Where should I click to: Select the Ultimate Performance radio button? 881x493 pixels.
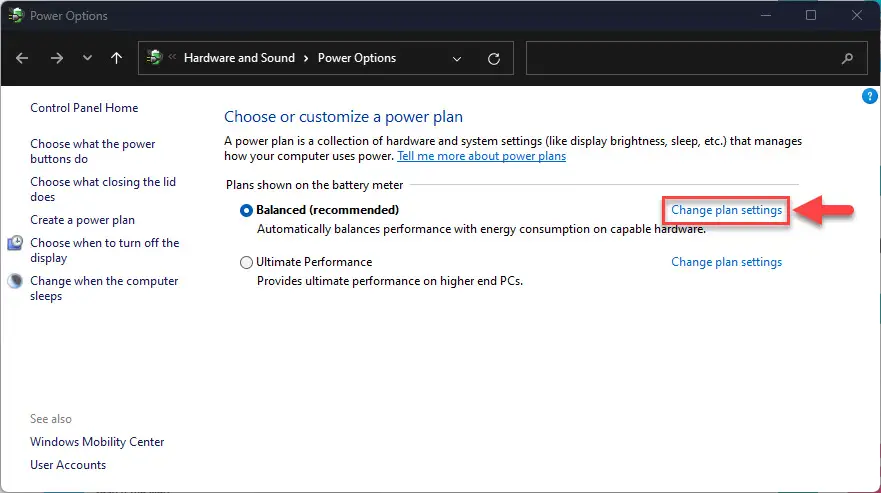[246, 263]
